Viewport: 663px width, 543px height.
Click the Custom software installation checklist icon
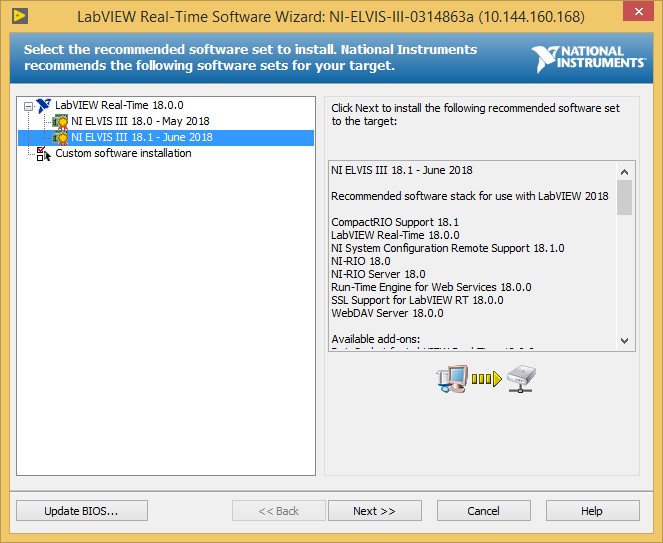(43, 154)
